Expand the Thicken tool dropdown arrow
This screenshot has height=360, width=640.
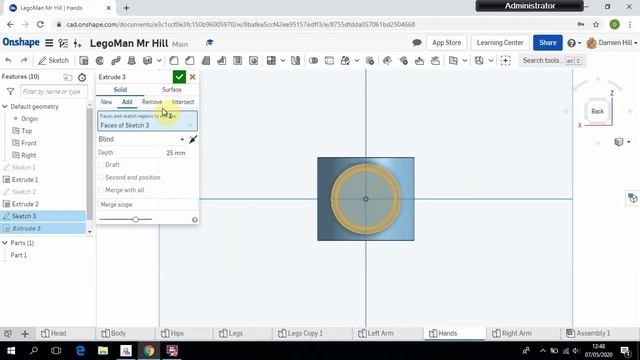pyautogui.click(x=159, y=60)
